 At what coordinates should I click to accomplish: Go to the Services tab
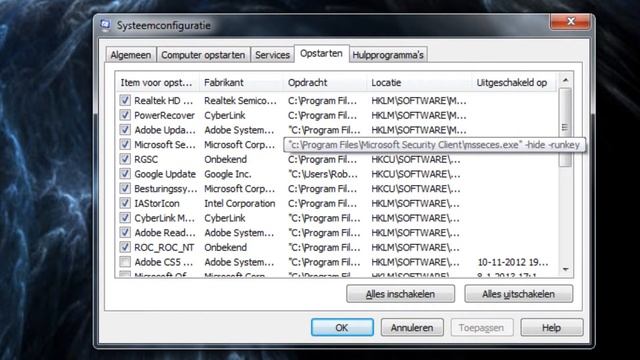[x=272, y=55]
